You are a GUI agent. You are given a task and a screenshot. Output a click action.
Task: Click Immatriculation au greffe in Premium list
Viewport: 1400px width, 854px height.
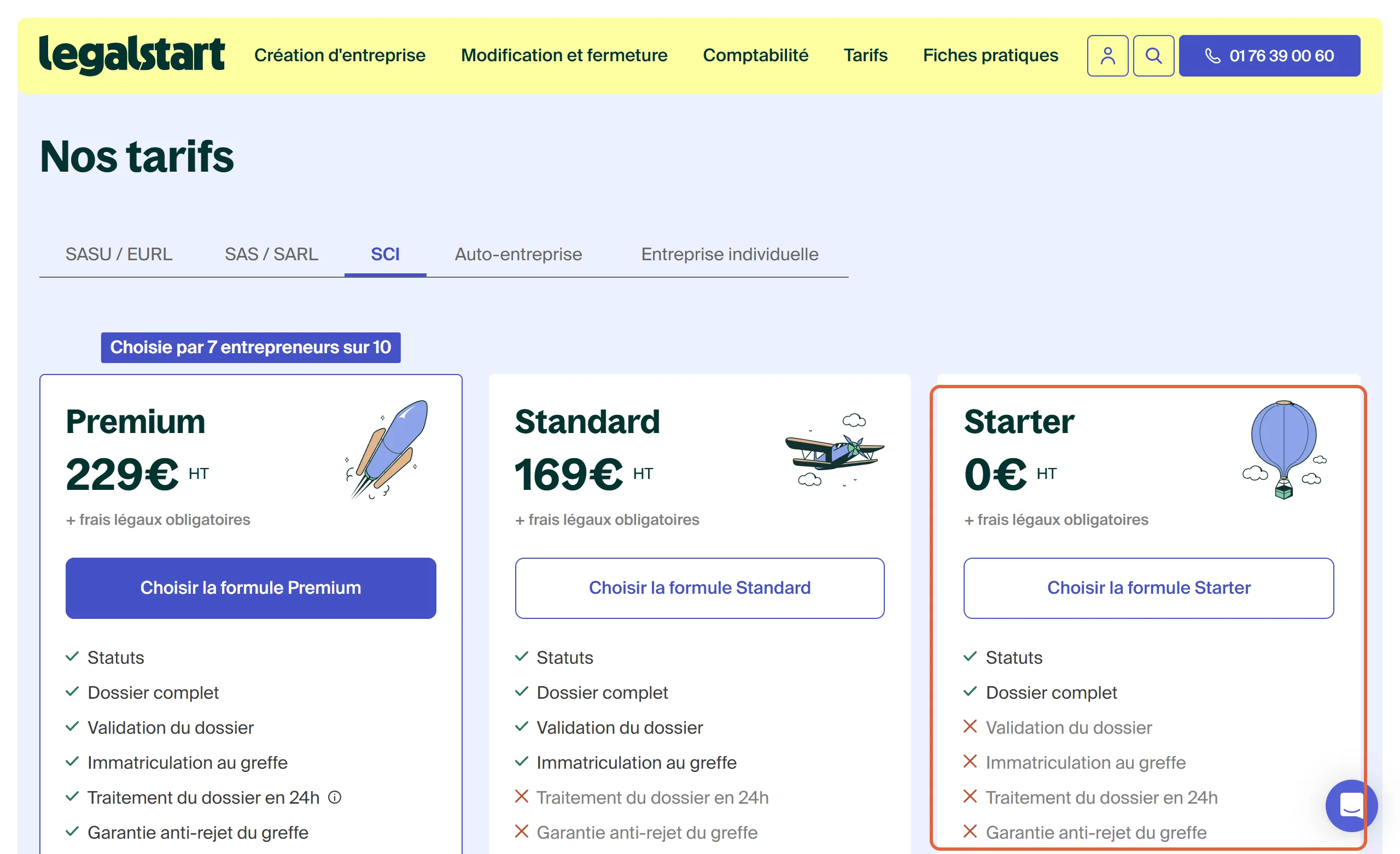coord(188,763)
